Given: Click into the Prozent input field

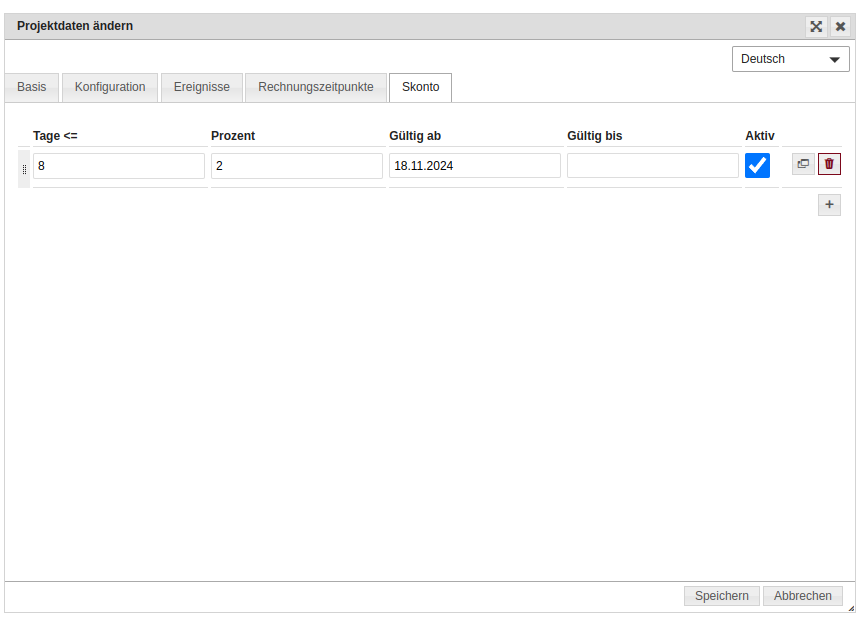Looking at the screenshot, I should click(x=297, y=166).
